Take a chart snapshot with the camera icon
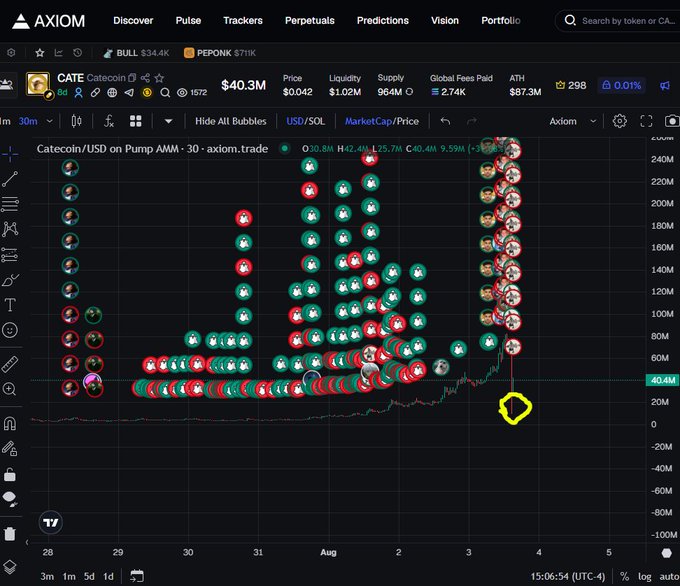The image size is (680, 586). pos(672,121)
